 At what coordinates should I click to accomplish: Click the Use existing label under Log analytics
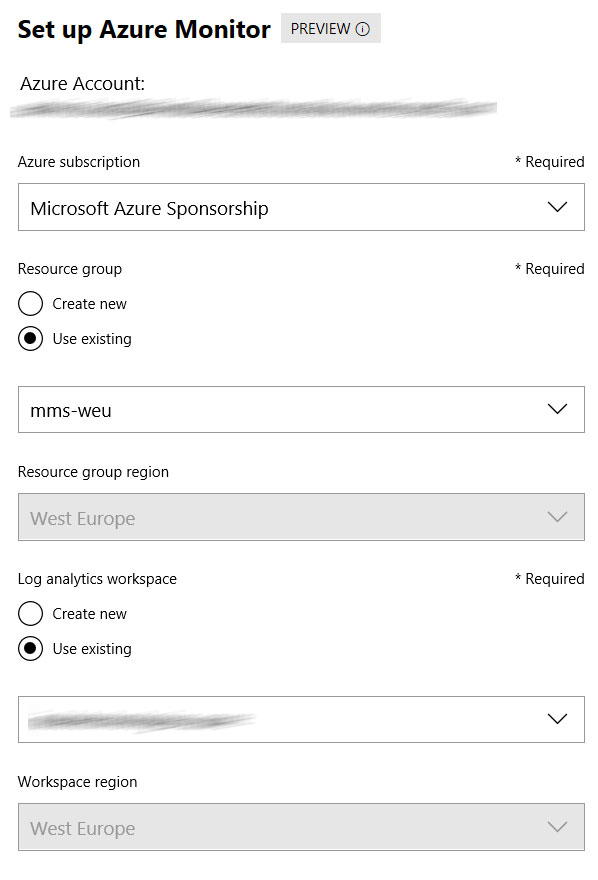(92, 649)
